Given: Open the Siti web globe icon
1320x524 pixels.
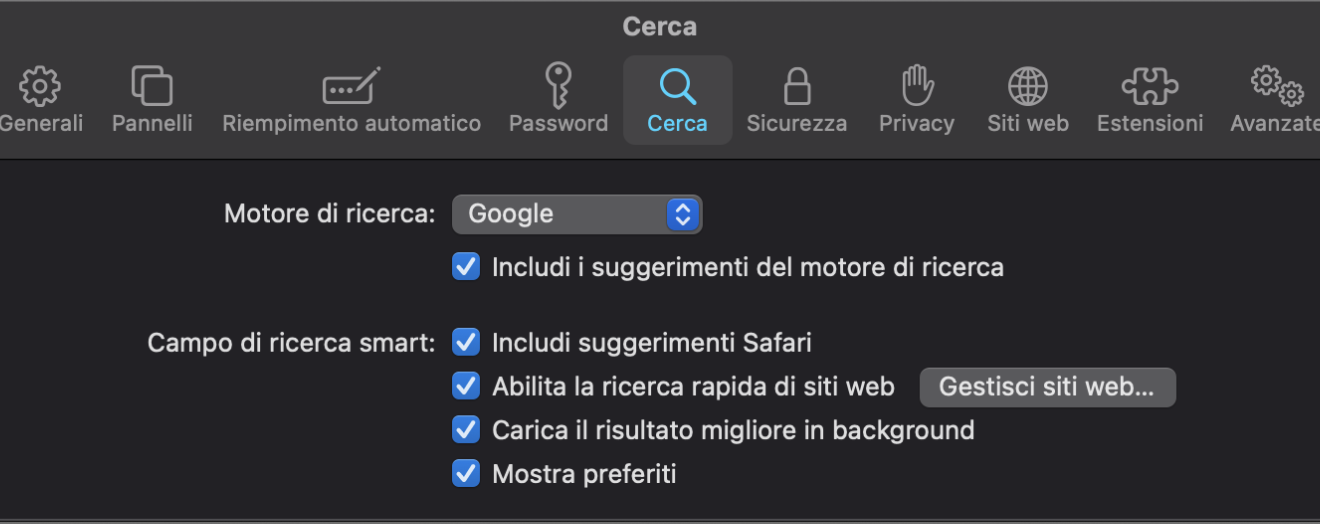Looking at the screenshot, I should [x=1028, y=87].
